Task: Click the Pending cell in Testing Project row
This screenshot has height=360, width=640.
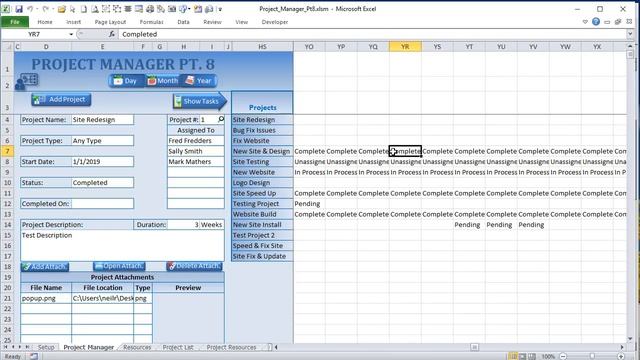Action: coord(309,204)
